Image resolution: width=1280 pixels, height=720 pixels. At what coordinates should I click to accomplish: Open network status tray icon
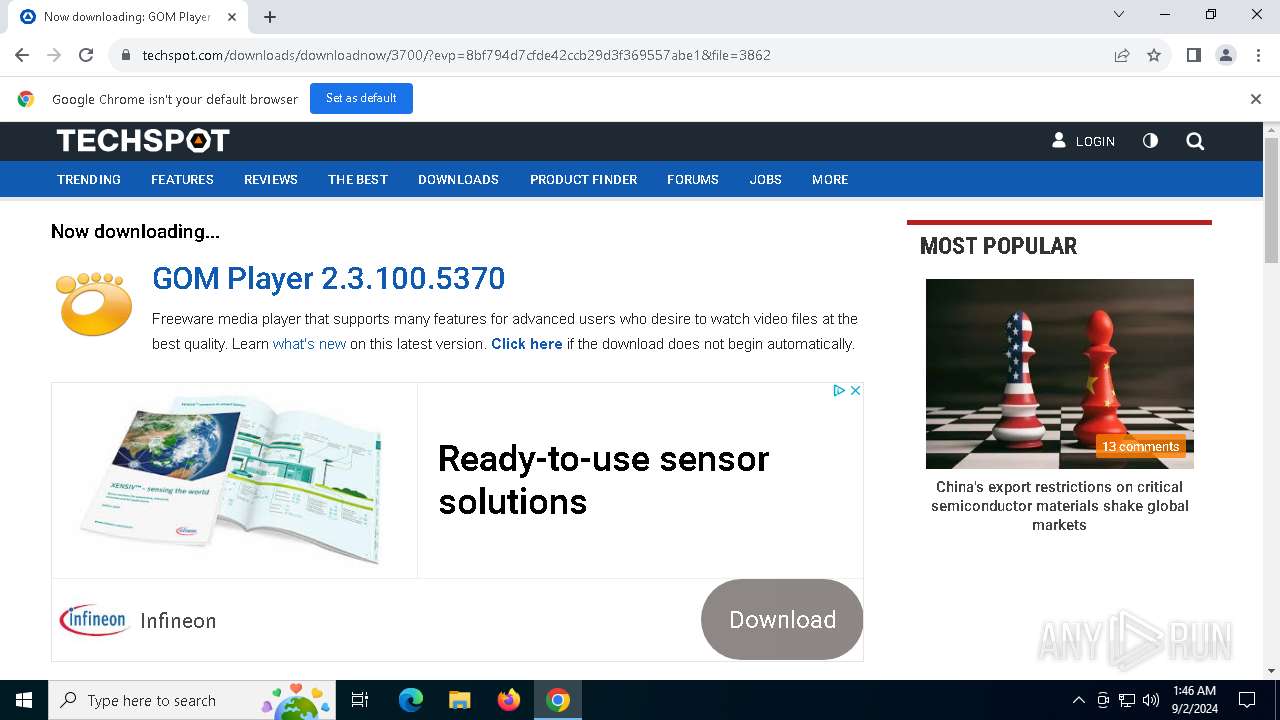click(1127, 700)
